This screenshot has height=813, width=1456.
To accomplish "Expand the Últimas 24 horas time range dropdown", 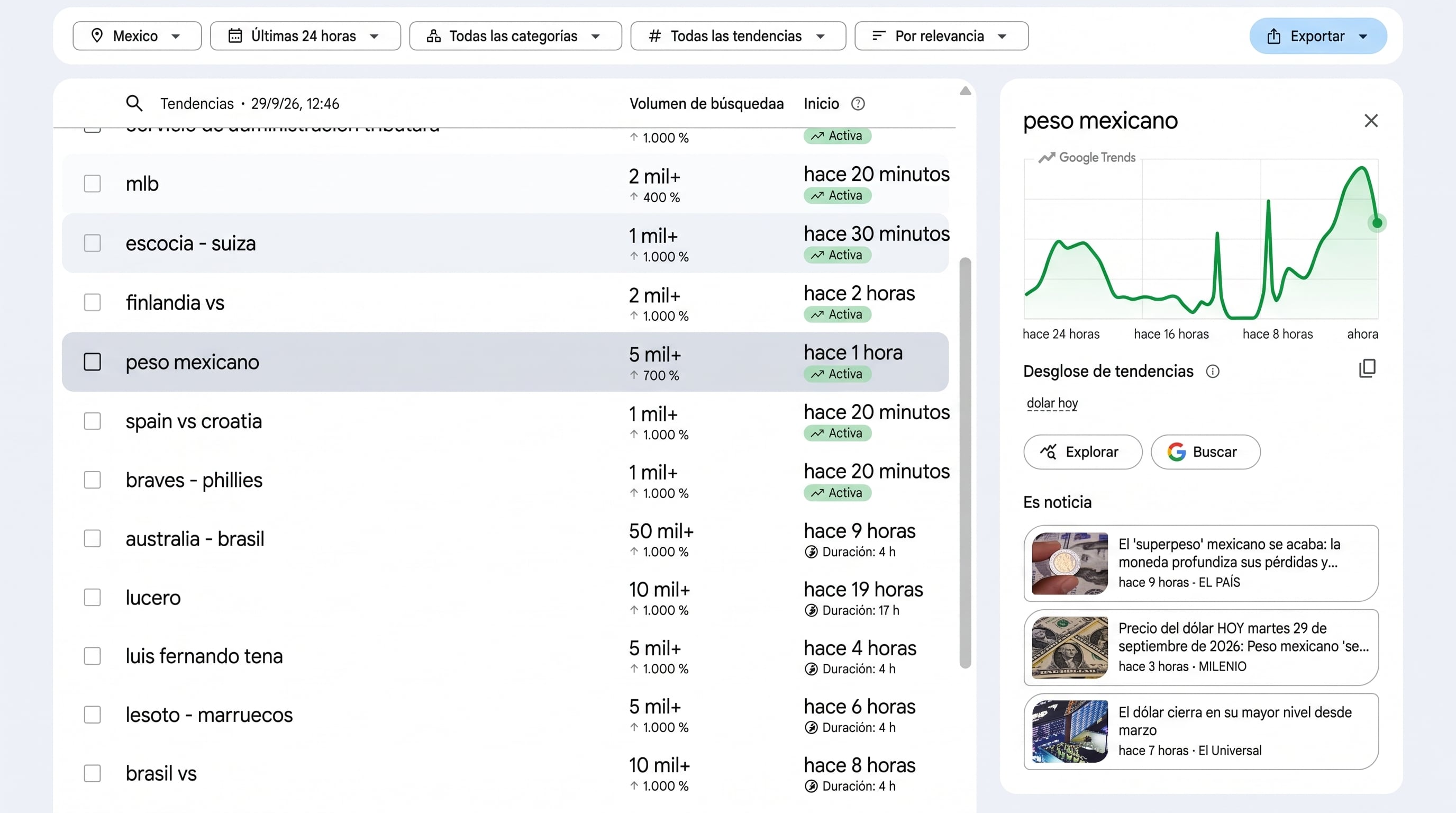I will [305, 35].
